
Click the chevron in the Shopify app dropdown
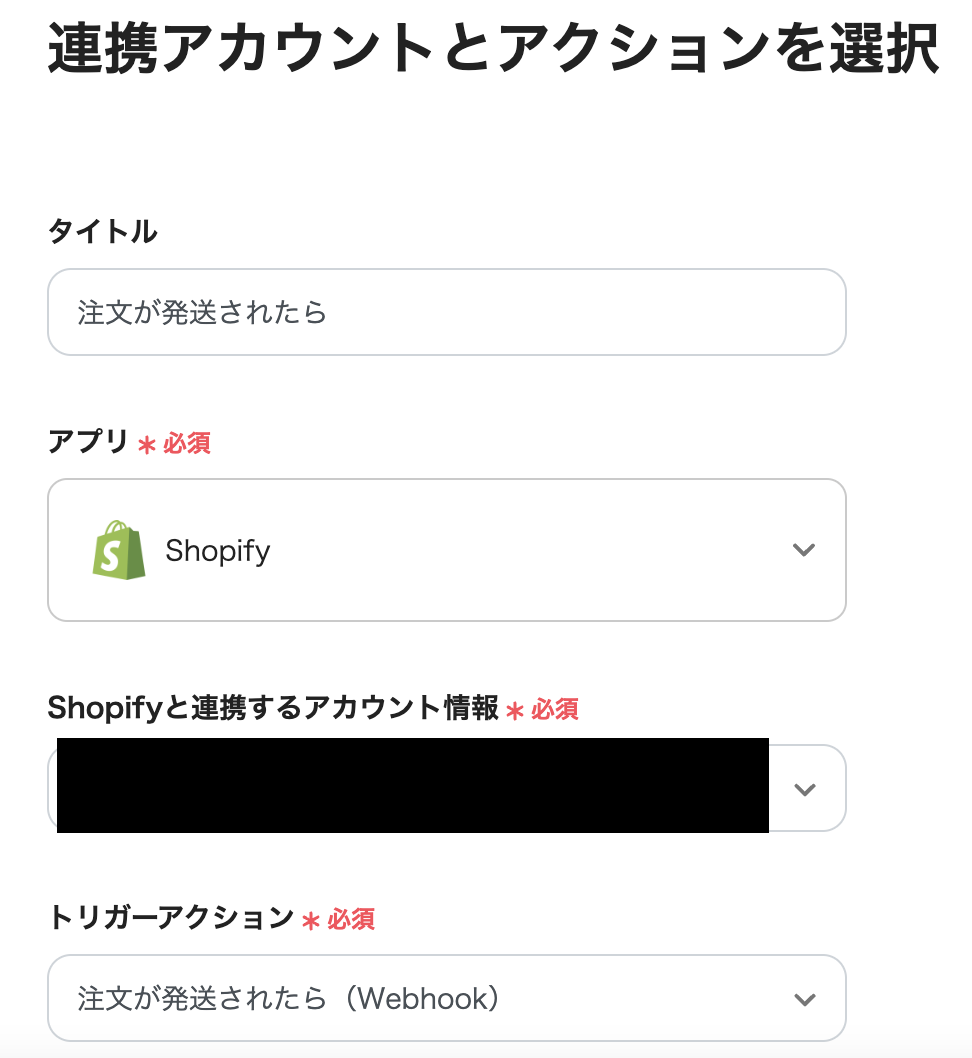803,550
